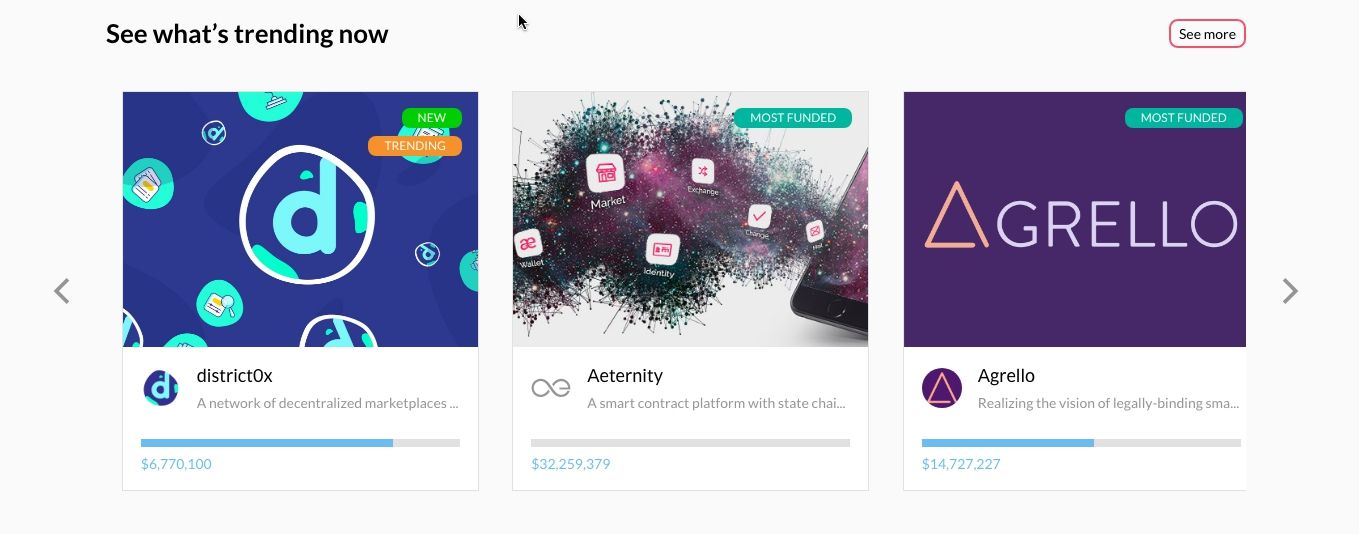Click the Change checkmark icon in Aeternity image

759,216
